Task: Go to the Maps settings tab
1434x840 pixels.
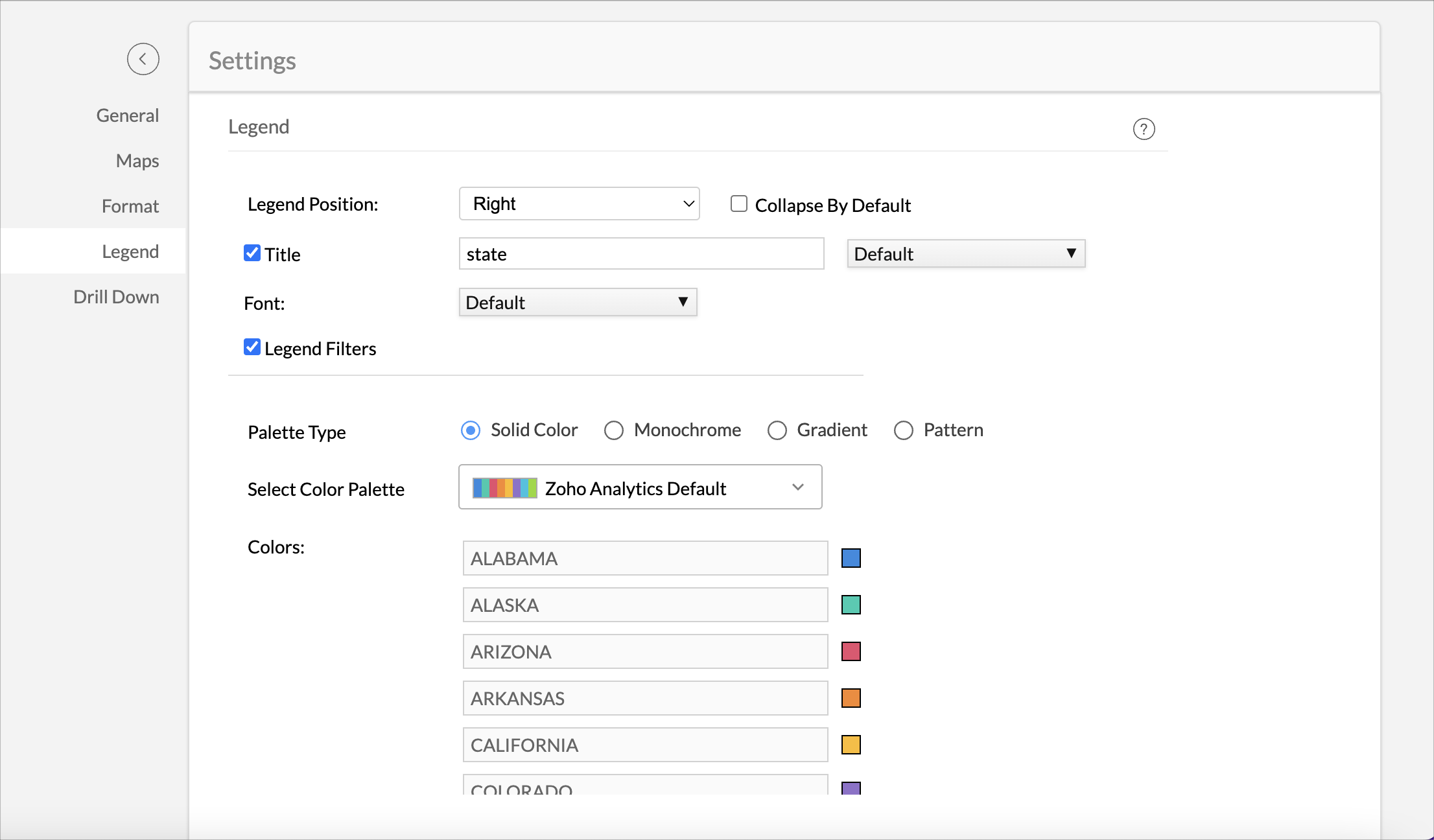Action: click(x=137, y=161)
